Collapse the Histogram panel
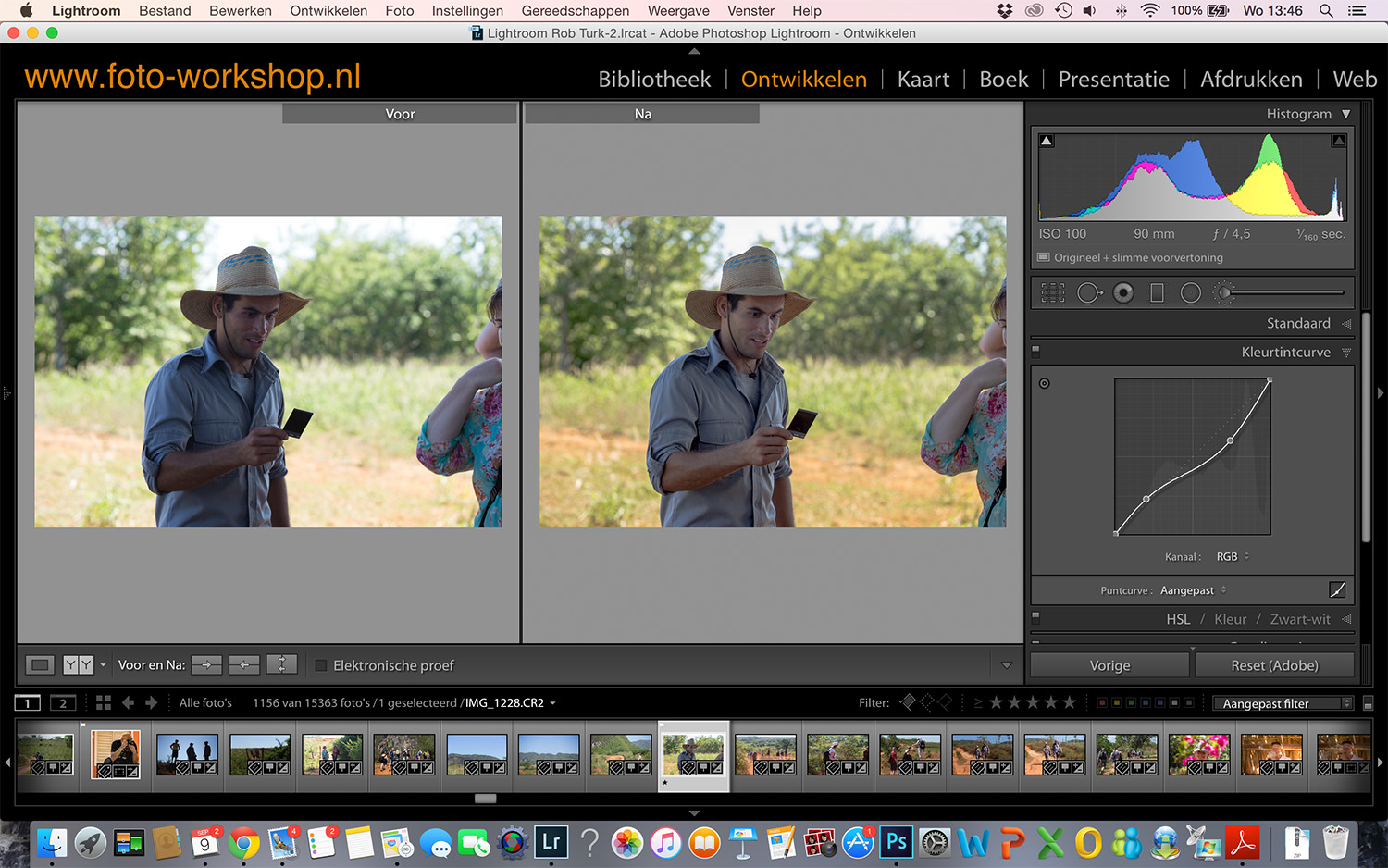 click(1346, 114)
